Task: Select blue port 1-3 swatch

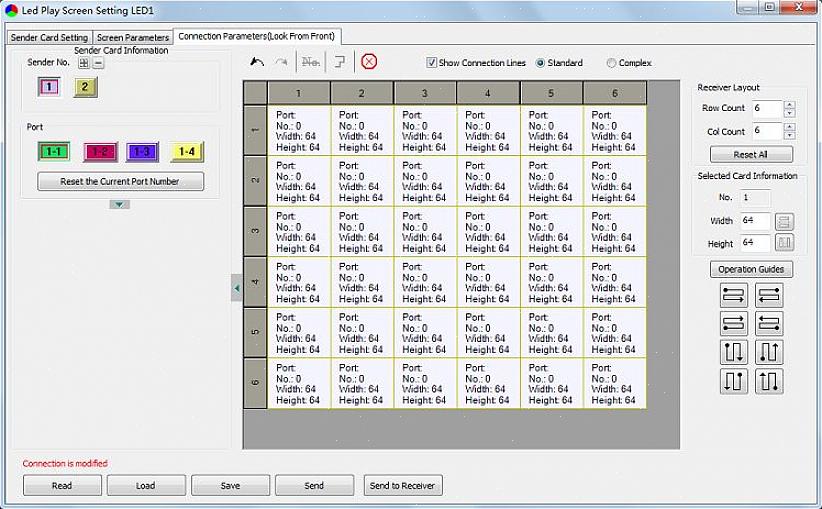Action: click(142, 152)
